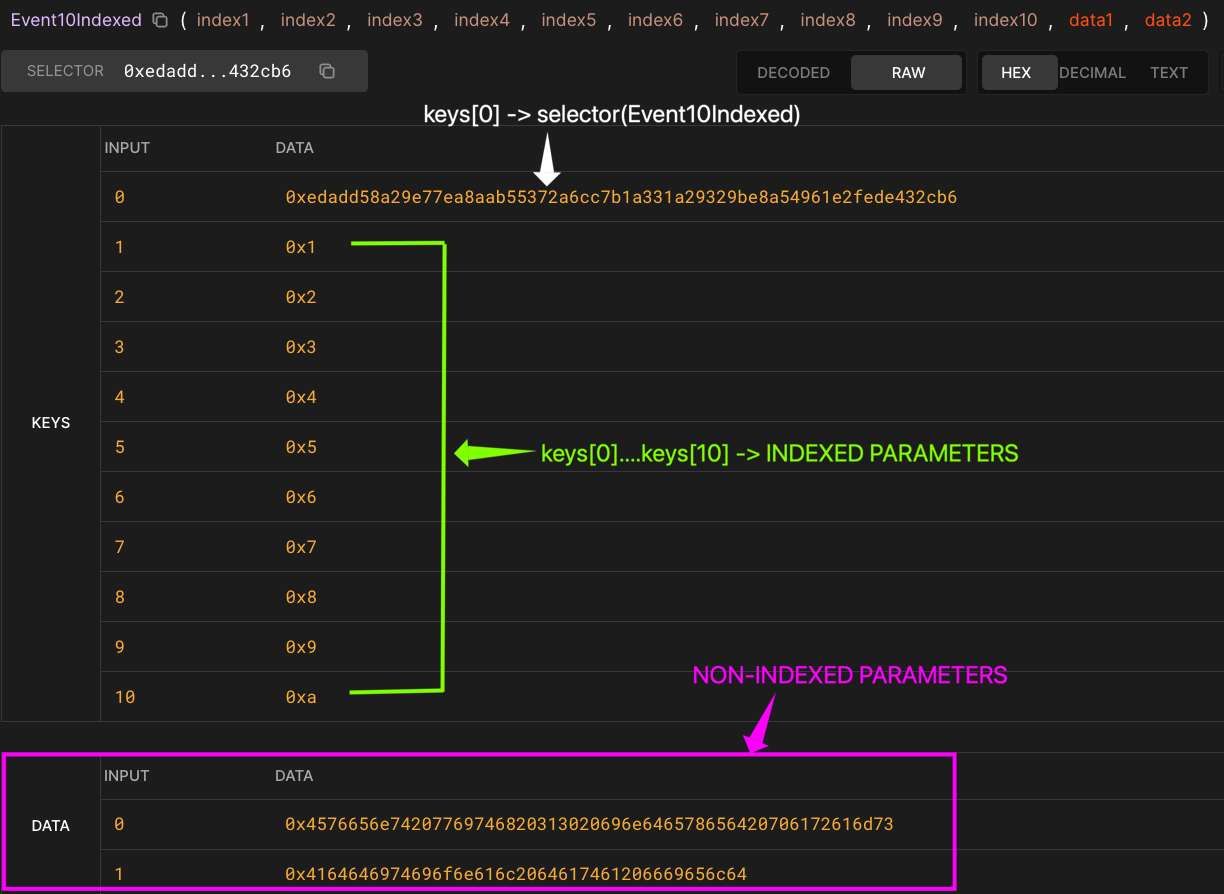Select the index1 parameter label
1224x894 pixels.
pos(223,19)
